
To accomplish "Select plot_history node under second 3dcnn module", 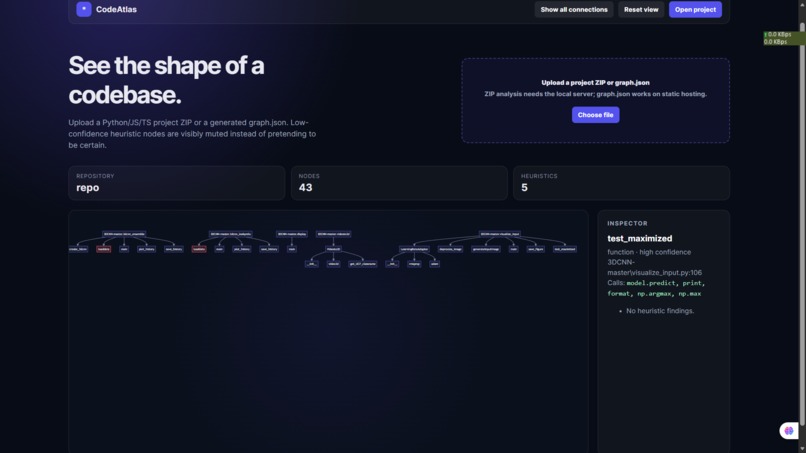I will click(242, 249).
